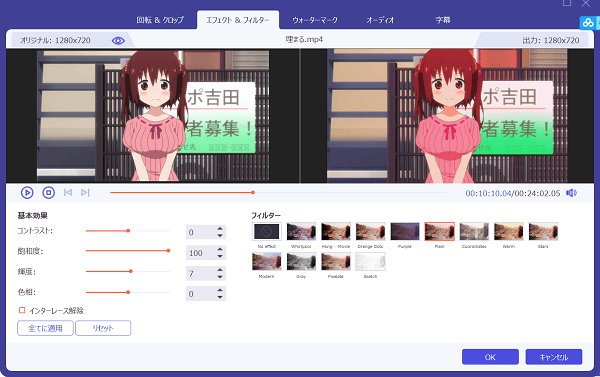Screen dimensions: 600x377
Task: Increase hue value with up arrow
Action: (220, 291)
